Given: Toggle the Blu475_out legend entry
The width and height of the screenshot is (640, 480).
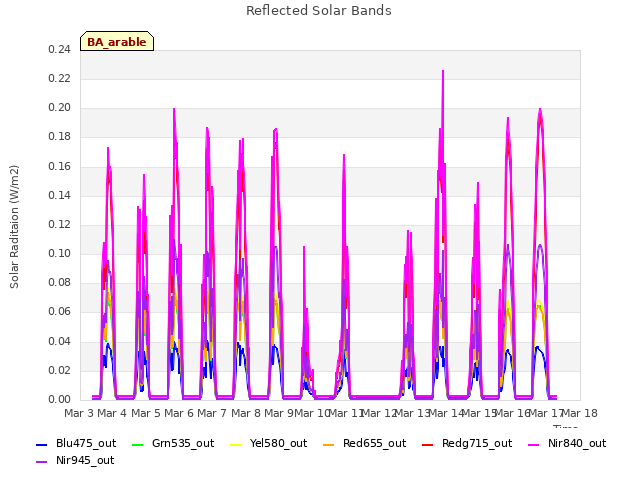Looking at the screenshot, I should click(x=76, y=443).
